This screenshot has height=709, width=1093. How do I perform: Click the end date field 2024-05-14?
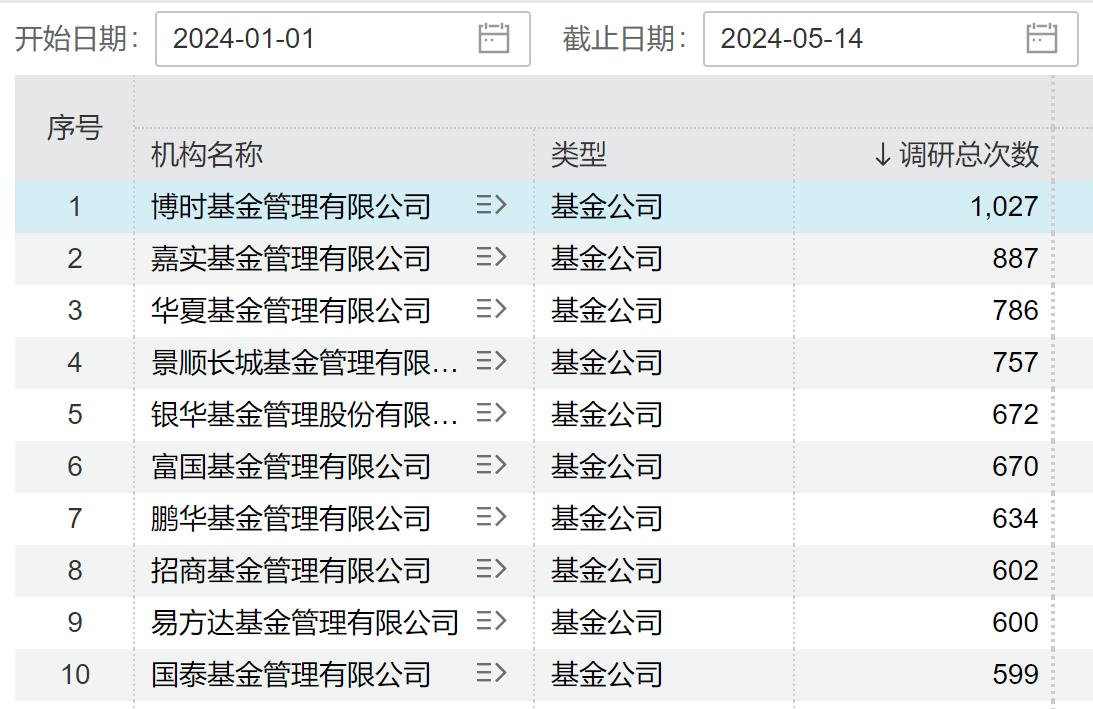click(890, 39)
